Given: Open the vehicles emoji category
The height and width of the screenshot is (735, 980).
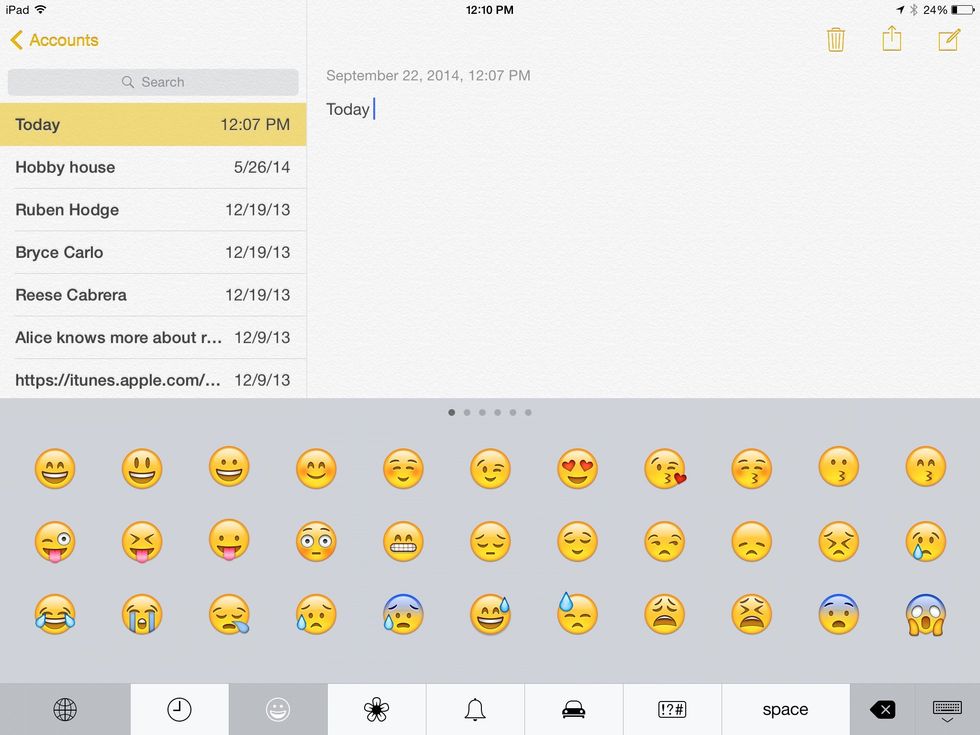Looking at the screenshot, I should coord(573,709).
